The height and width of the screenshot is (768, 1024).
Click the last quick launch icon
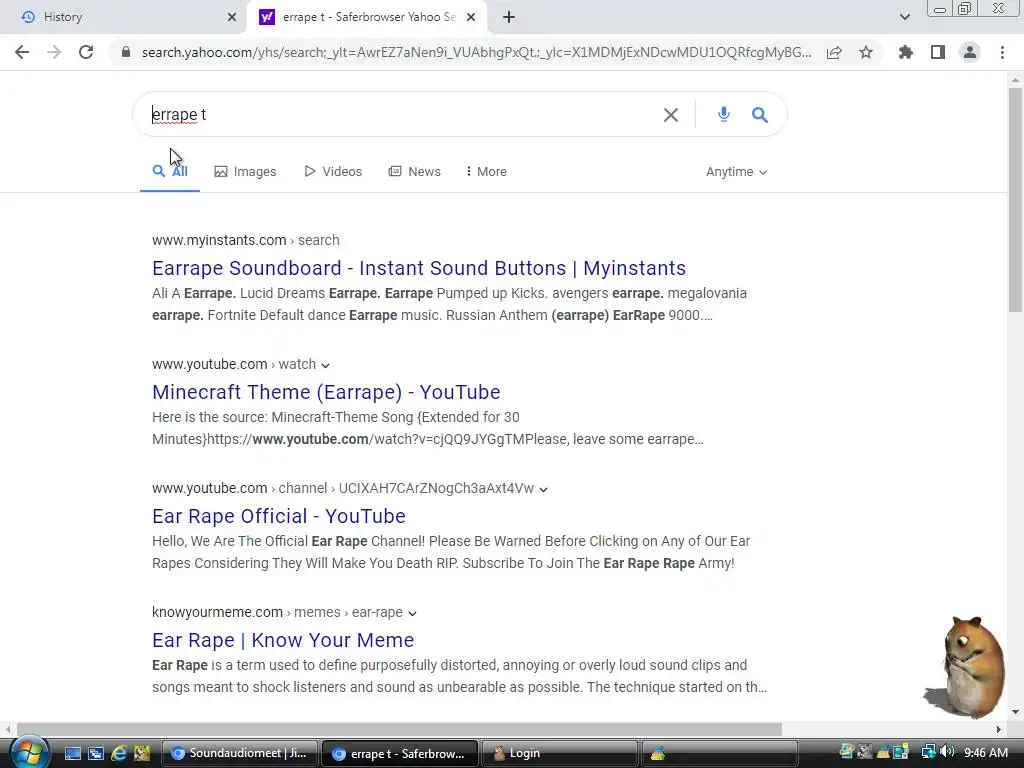142,754
